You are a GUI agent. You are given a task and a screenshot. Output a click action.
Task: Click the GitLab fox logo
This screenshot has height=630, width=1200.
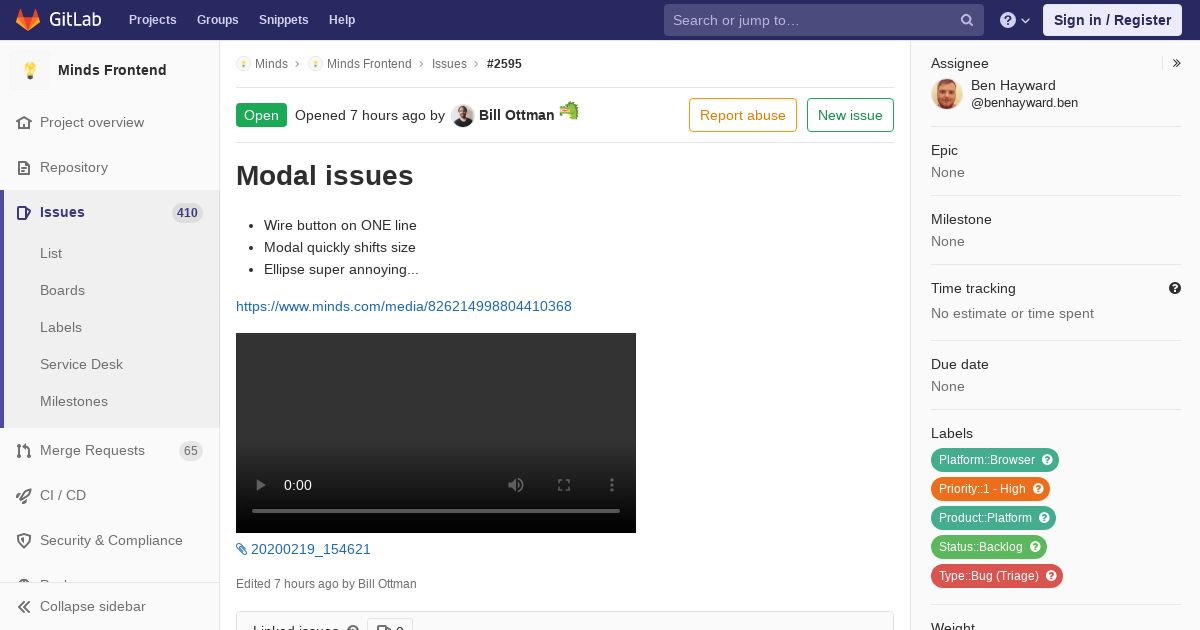coord(28,19)
